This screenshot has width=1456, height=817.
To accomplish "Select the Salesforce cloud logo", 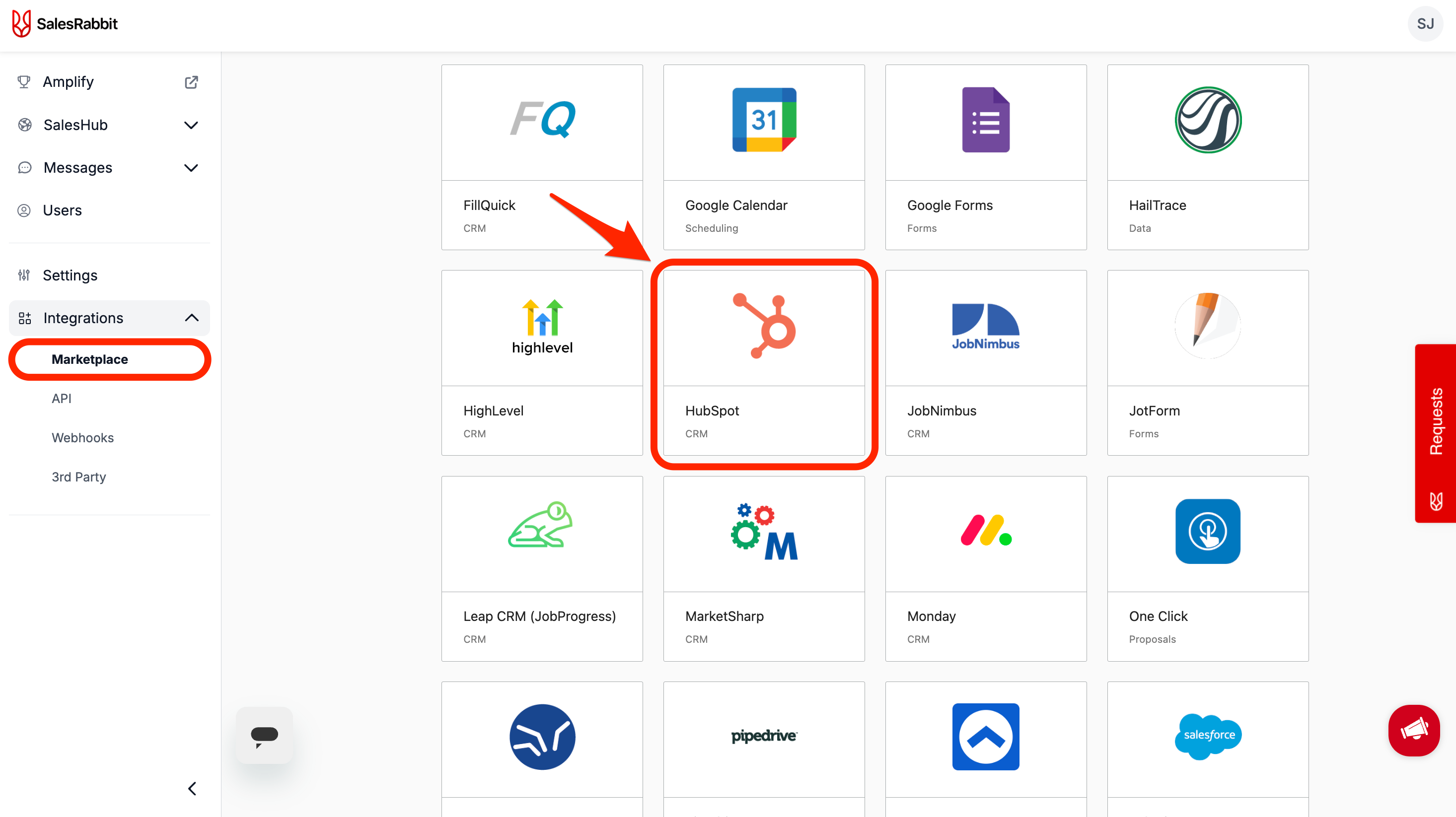I will tap(1208, 736).
